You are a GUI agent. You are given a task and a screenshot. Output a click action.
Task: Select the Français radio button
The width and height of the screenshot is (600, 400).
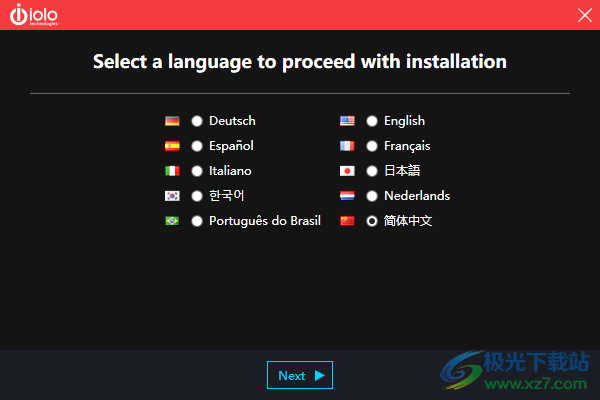pyautogui.click(x=372, y=146)
